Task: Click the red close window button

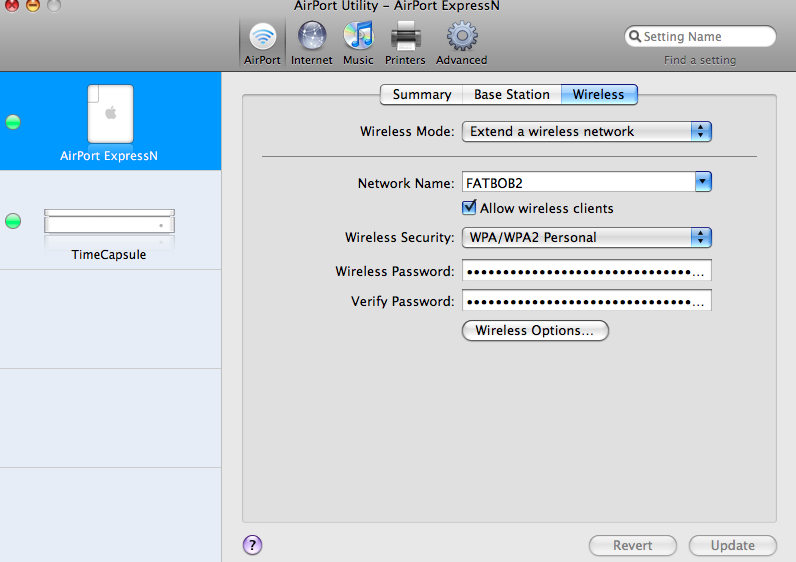Action: (11, 5)
